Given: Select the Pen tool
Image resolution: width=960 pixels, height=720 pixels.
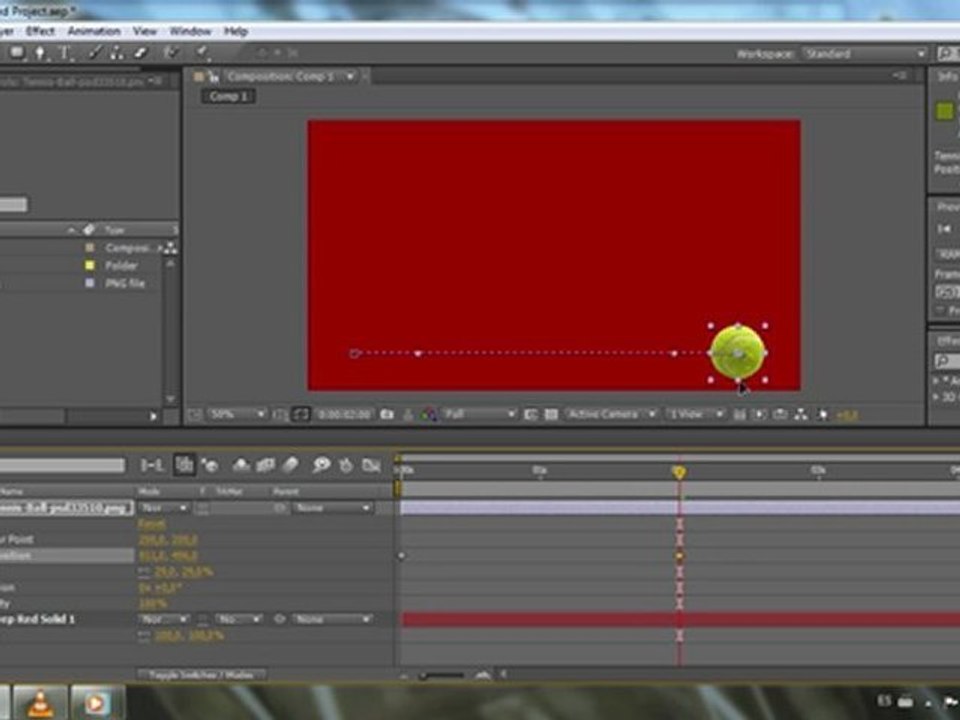Looking at the screenshot, I should [x=40, y=53].
